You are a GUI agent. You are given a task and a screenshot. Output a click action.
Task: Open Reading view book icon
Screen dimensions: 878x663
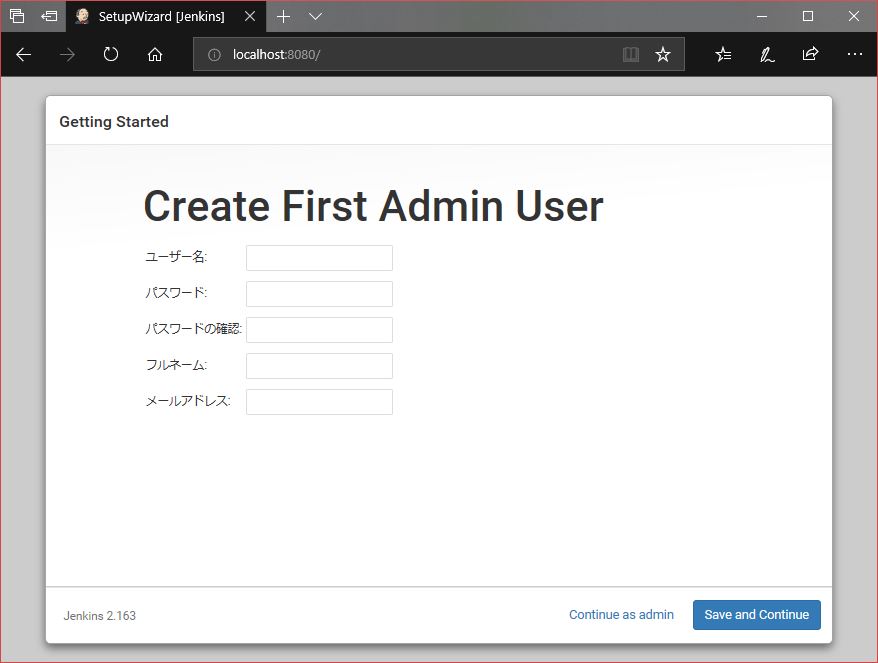[630, 55]
